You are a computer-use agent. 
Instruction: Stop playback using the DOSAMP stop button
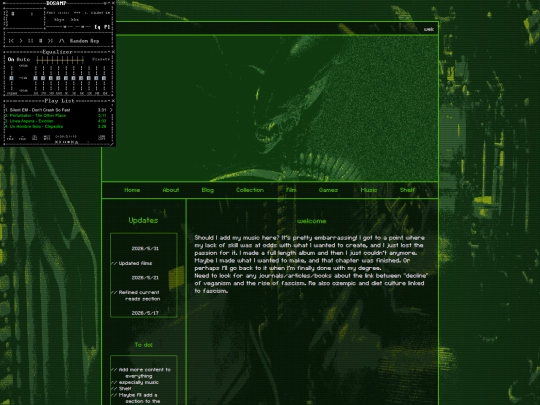(x=40, y=41)
